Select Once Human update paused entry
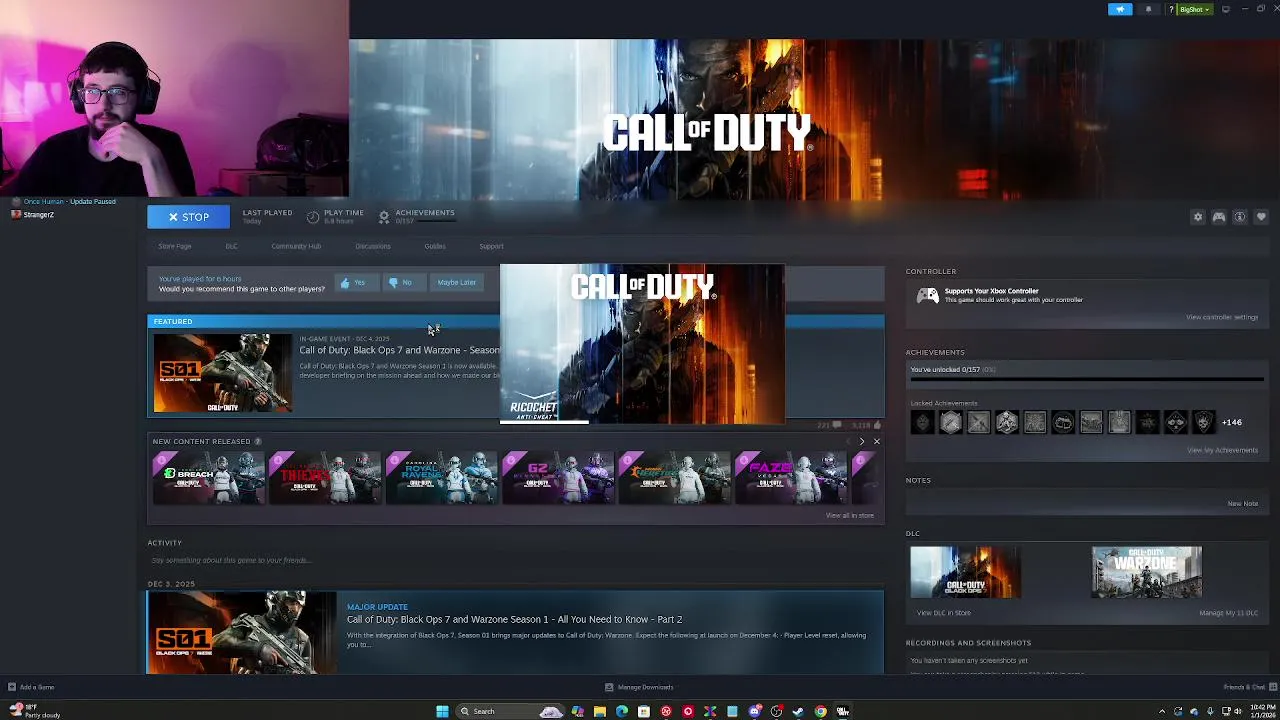The width and height of the screenshot is (1280, 720). click(64, 201)
